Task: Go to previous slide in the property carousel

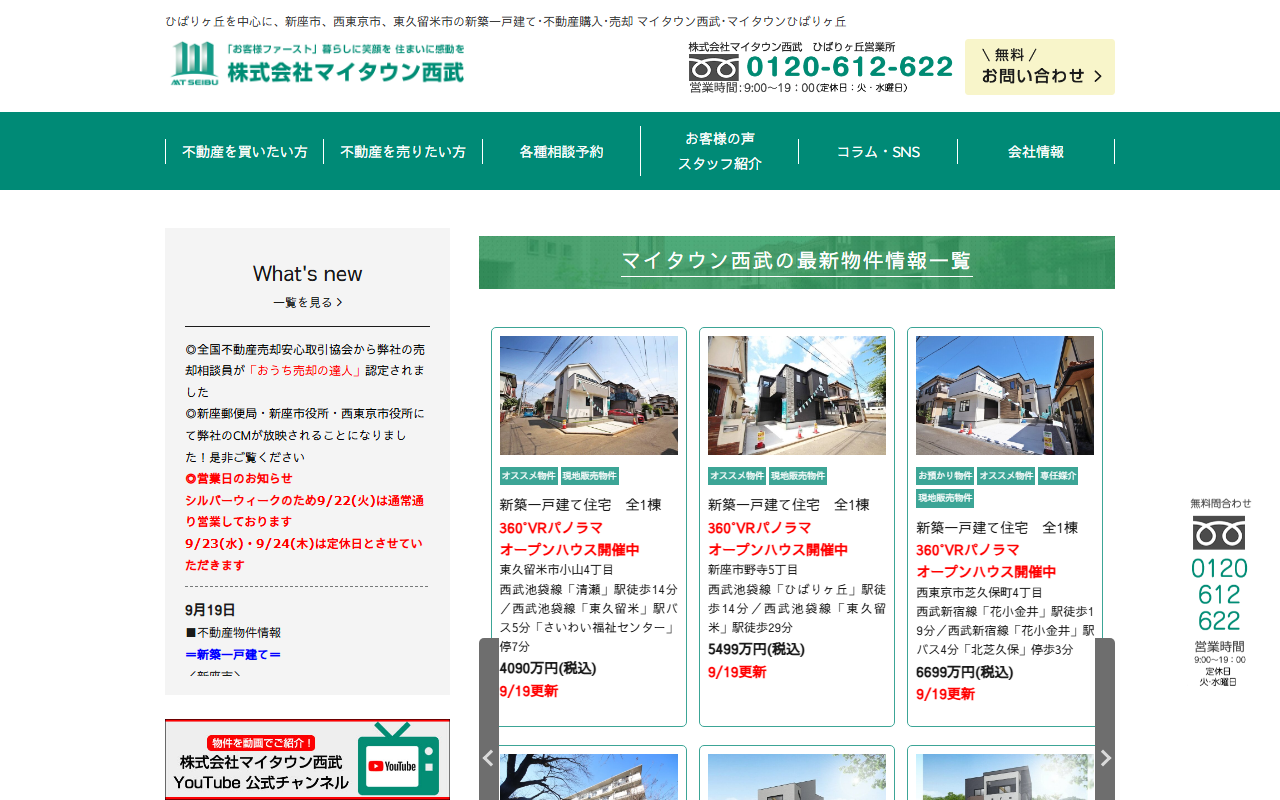Action: click(x=489, y=758)
